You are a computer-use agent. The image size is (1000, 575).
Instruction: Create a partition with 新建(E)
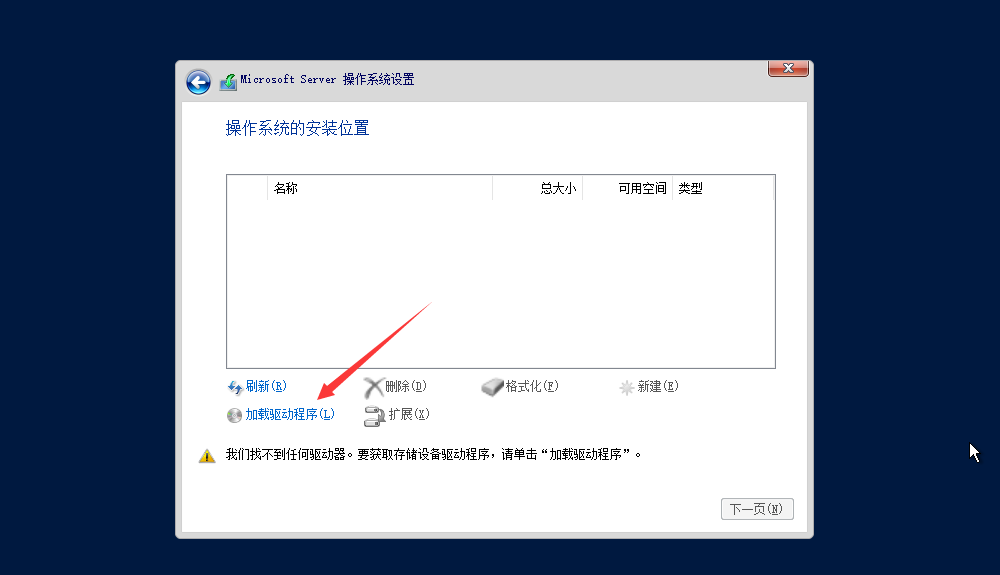point(657,386)
